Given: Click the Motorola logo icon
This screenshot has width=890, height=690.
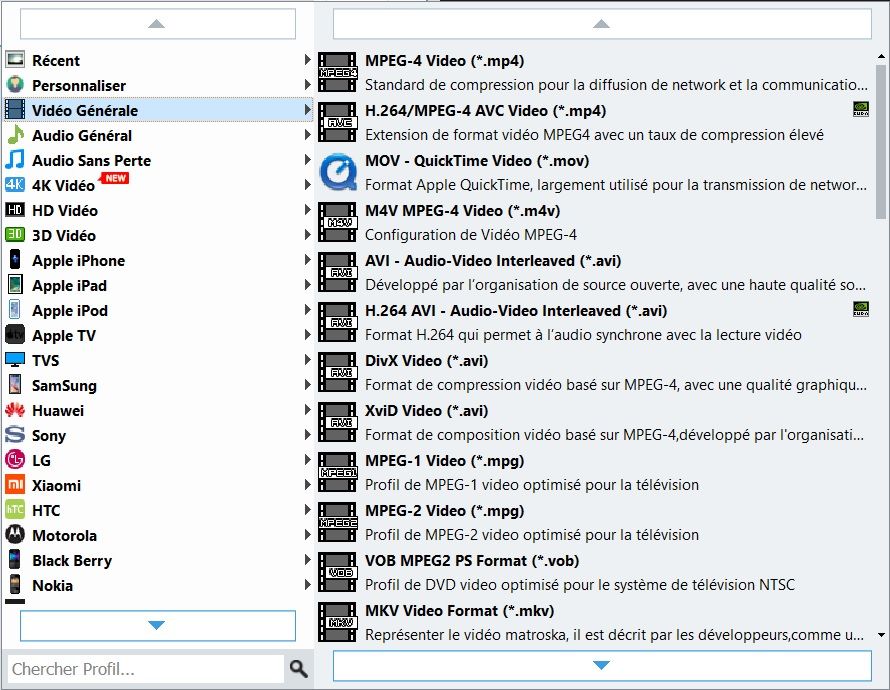Looking at the screenshot, I should (15, 535).
